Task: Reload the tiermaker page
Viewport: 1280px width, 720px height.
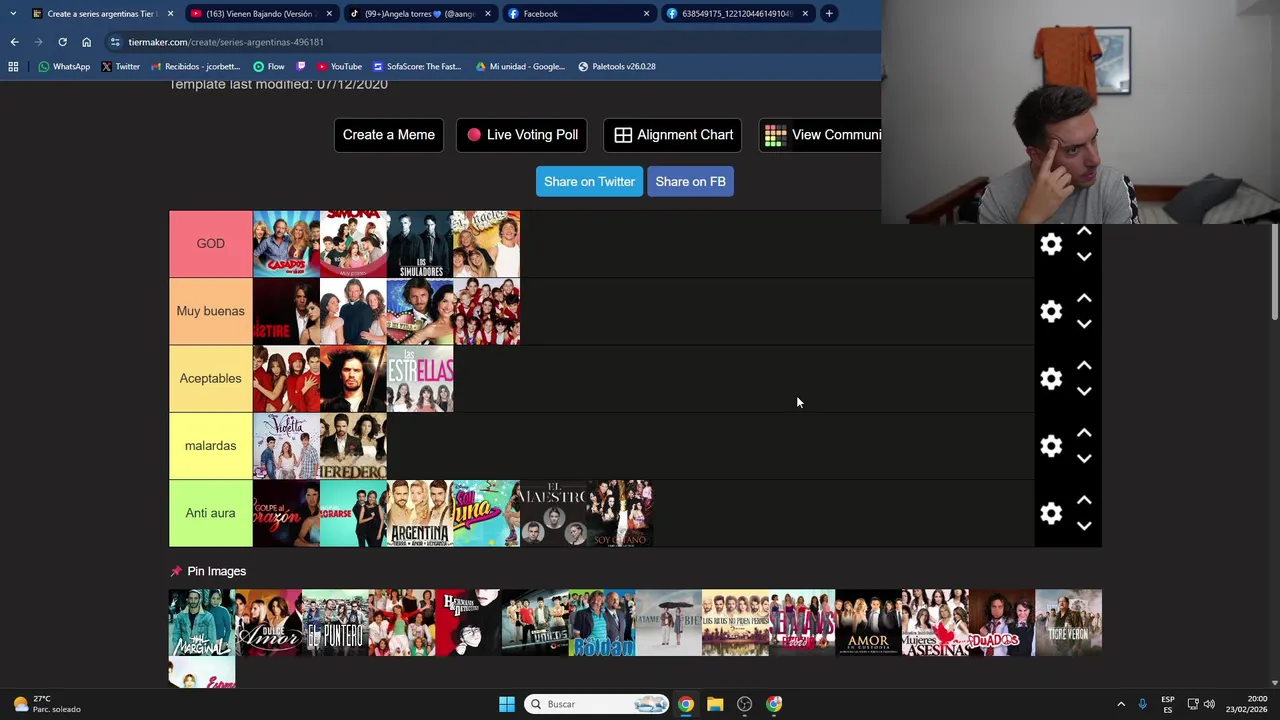Action: (x=62, y=42)
